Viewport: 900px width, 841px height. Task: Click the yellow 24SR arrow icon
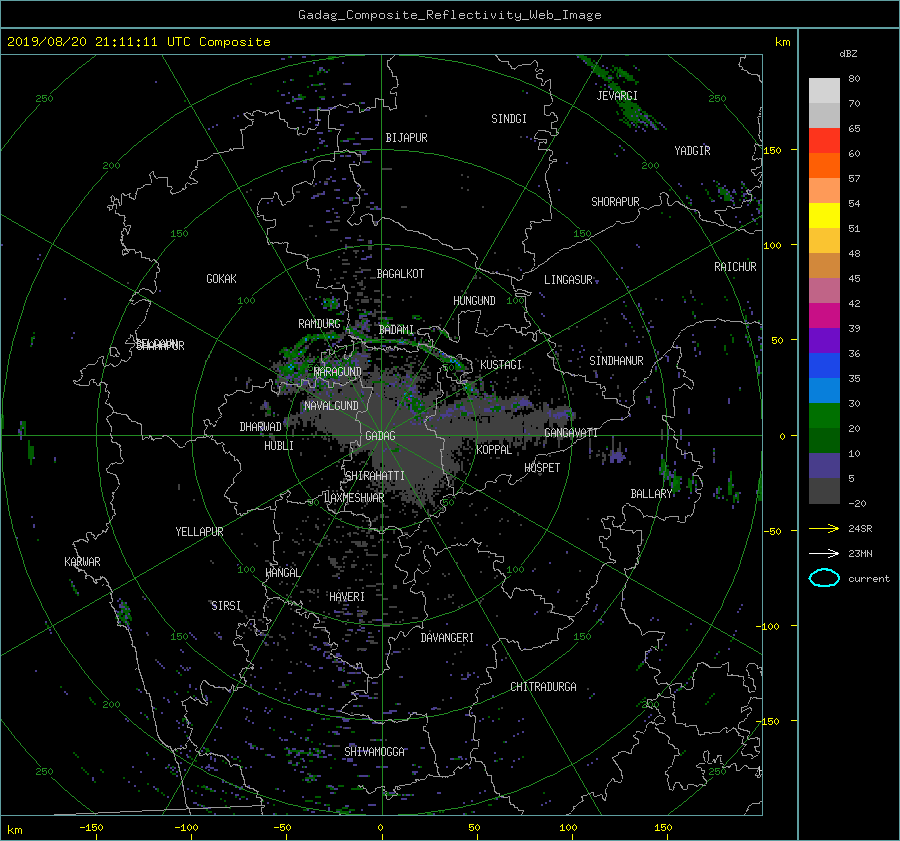click(824, 528)
